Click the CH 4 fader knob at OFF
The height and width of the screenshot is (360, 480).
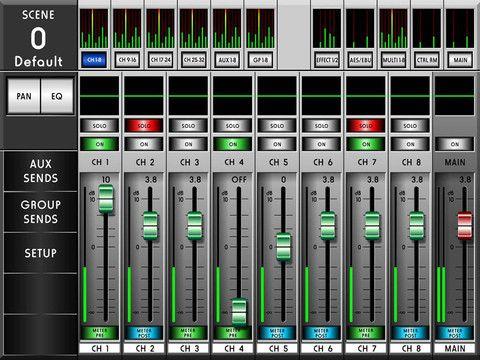[x=239, y=312]
